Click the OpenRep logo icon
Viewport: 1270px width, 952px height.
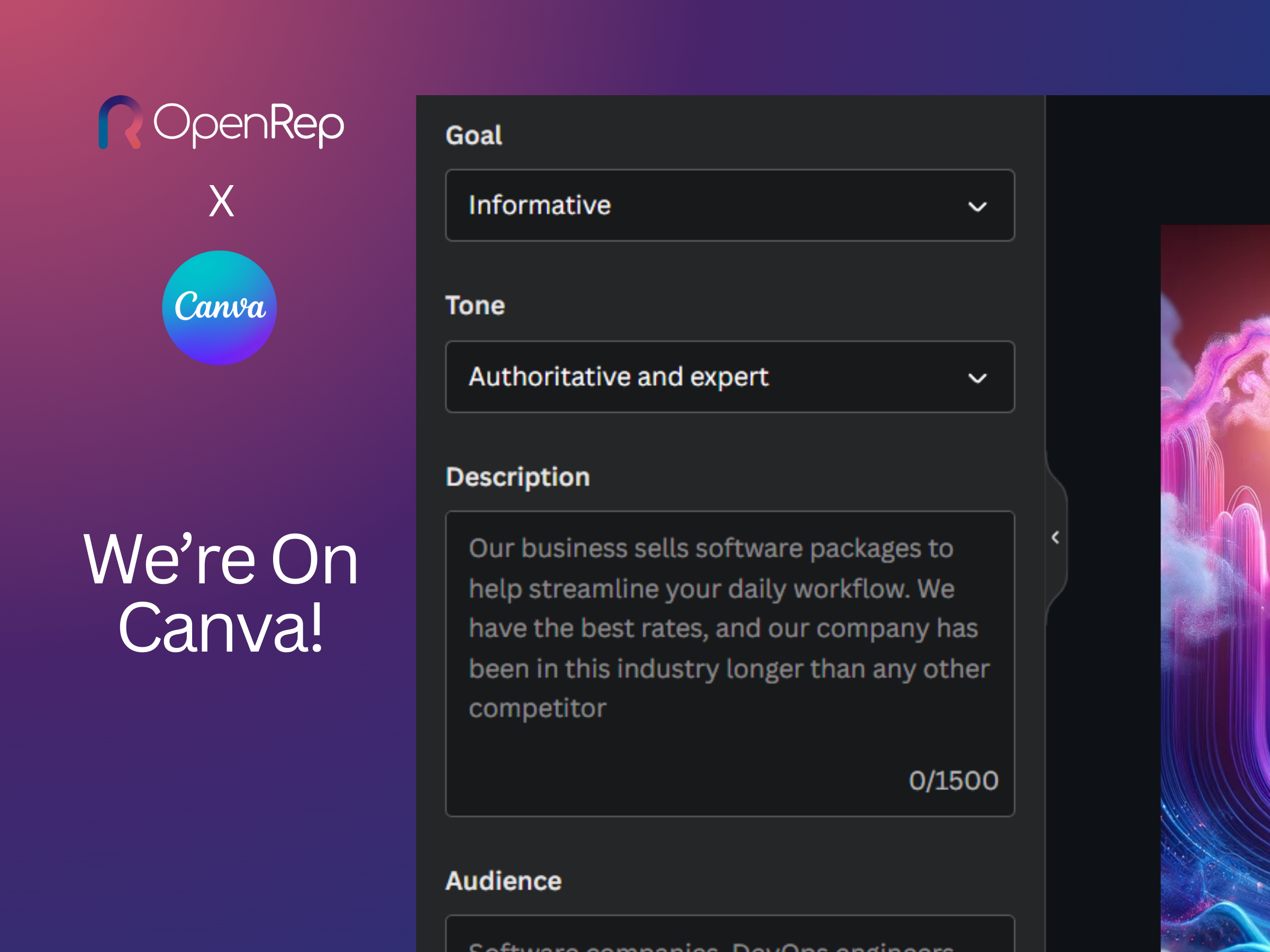[x=121, y=123]
